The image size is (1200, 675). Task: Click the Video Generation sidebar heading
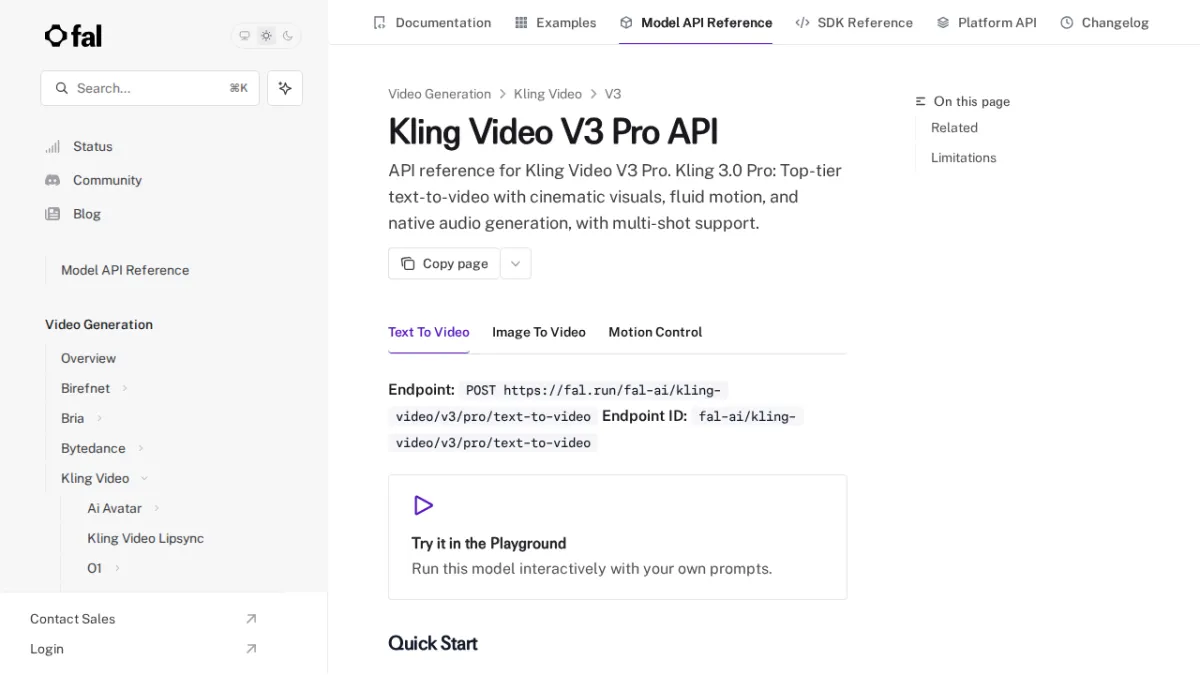tap(99, 325)
